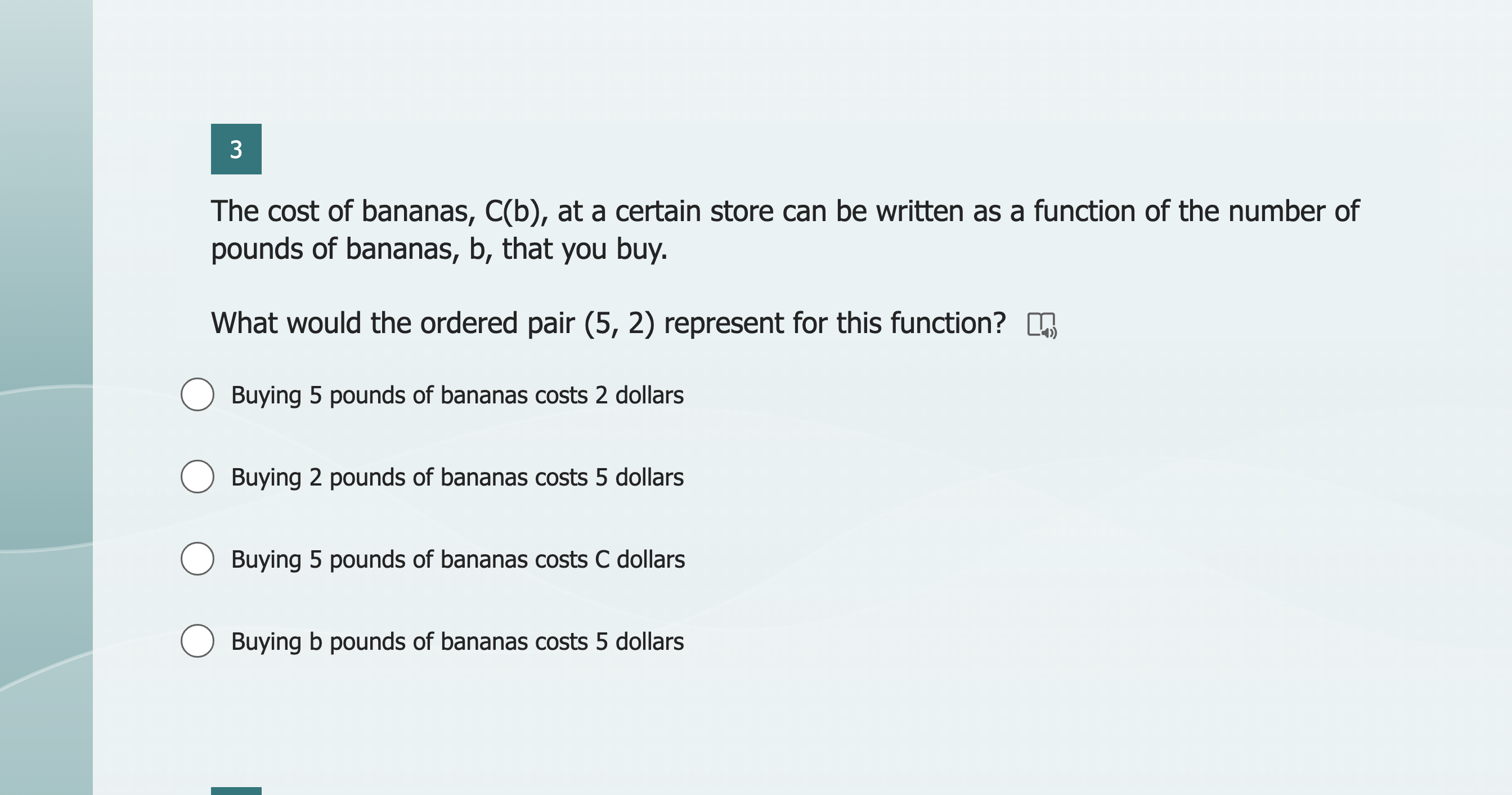The width and height of the screenshot is (1512, 795).
Task: Click the partially visible badge at screen bottom
Action: tap(236, 791)
